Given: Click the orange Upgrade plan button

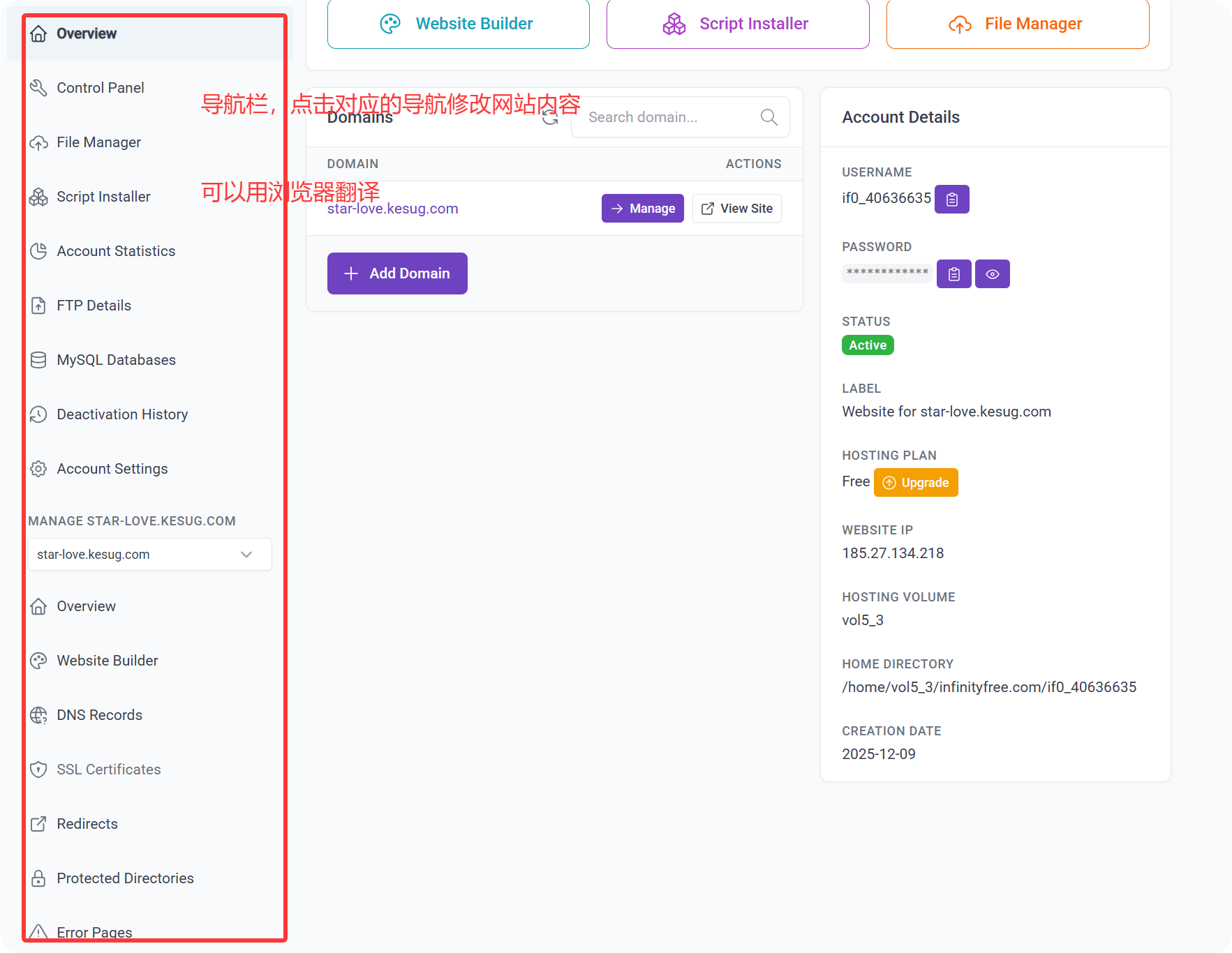Looking at the screenshot, I should point(915,483).
